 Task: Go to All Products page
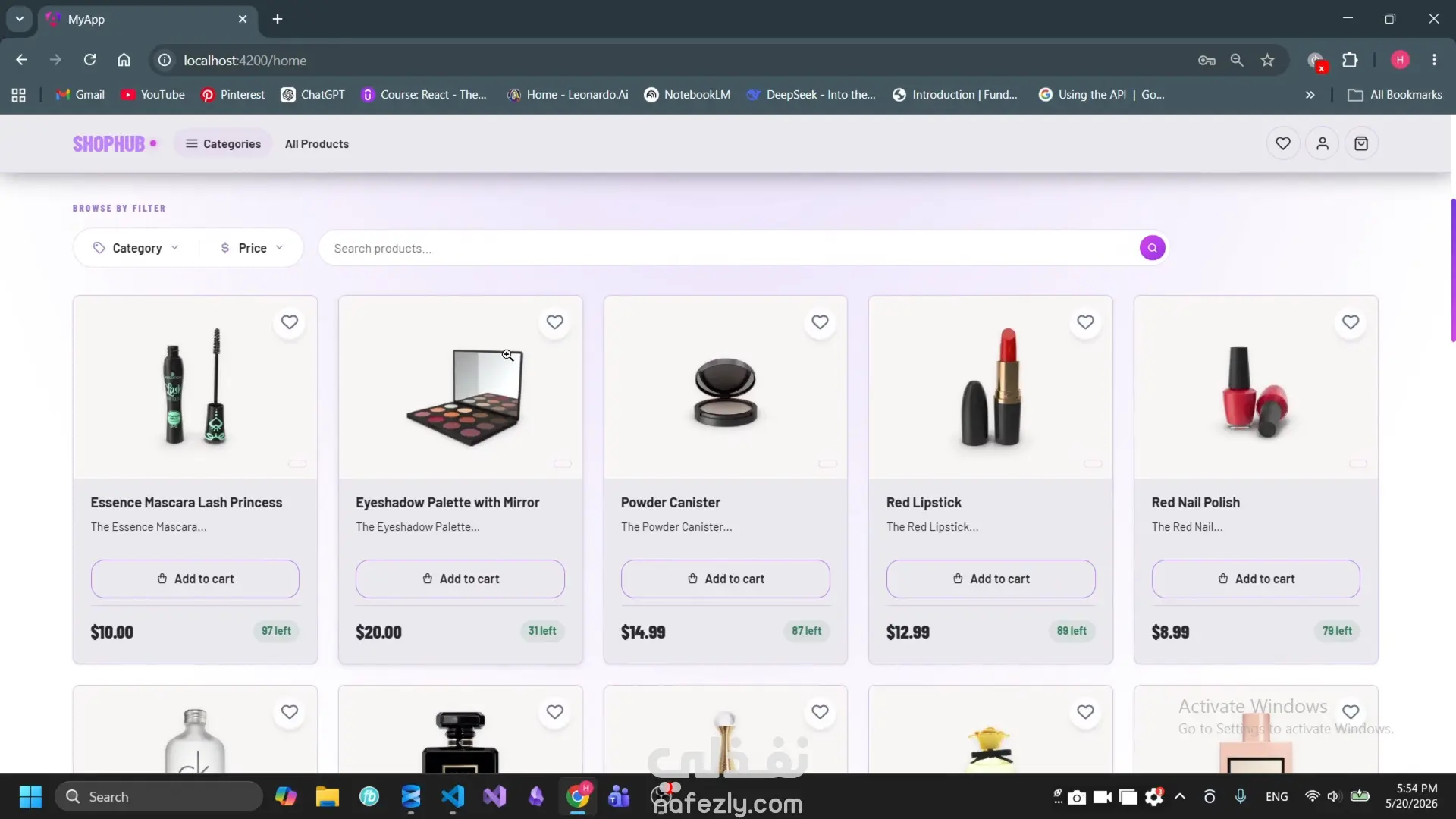[x=317, y=144]
